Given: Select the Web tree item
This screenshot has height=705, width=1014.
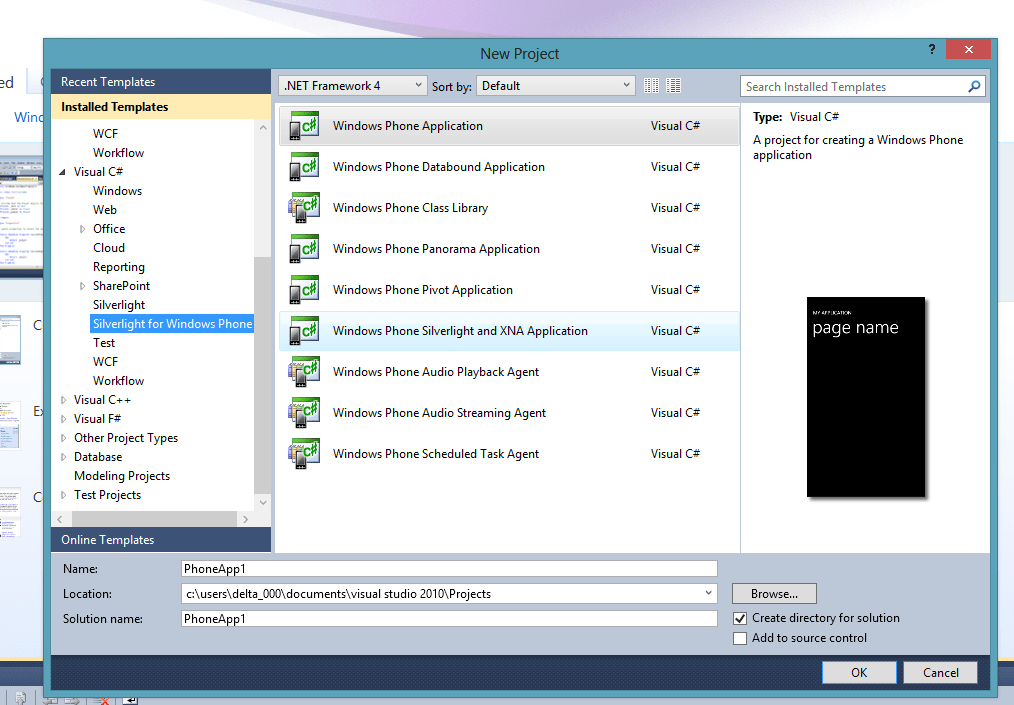Looking at the screenshot, I should coord(105,210).
